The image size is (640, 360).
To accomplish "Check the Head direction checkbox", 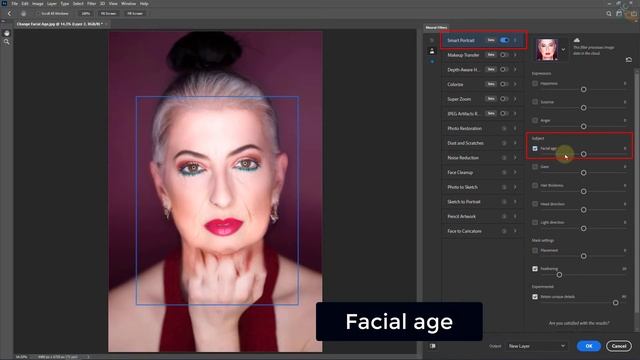I will pos(535,204).
